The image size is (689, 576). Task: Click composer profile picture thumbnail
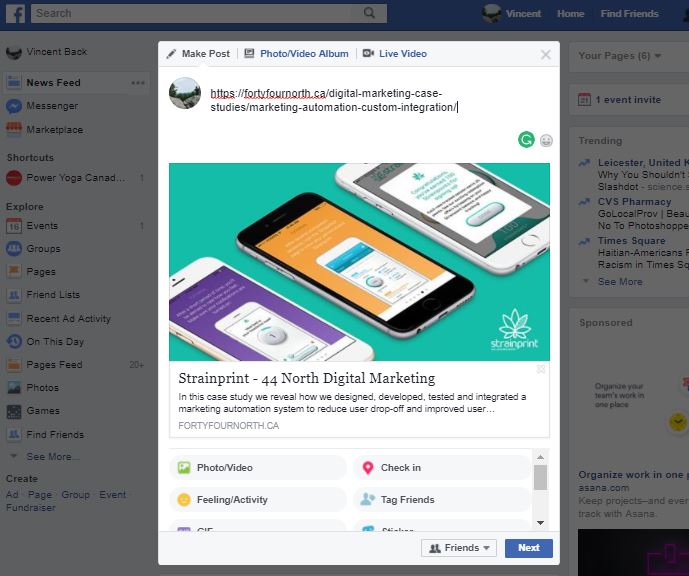pos(185,93)
